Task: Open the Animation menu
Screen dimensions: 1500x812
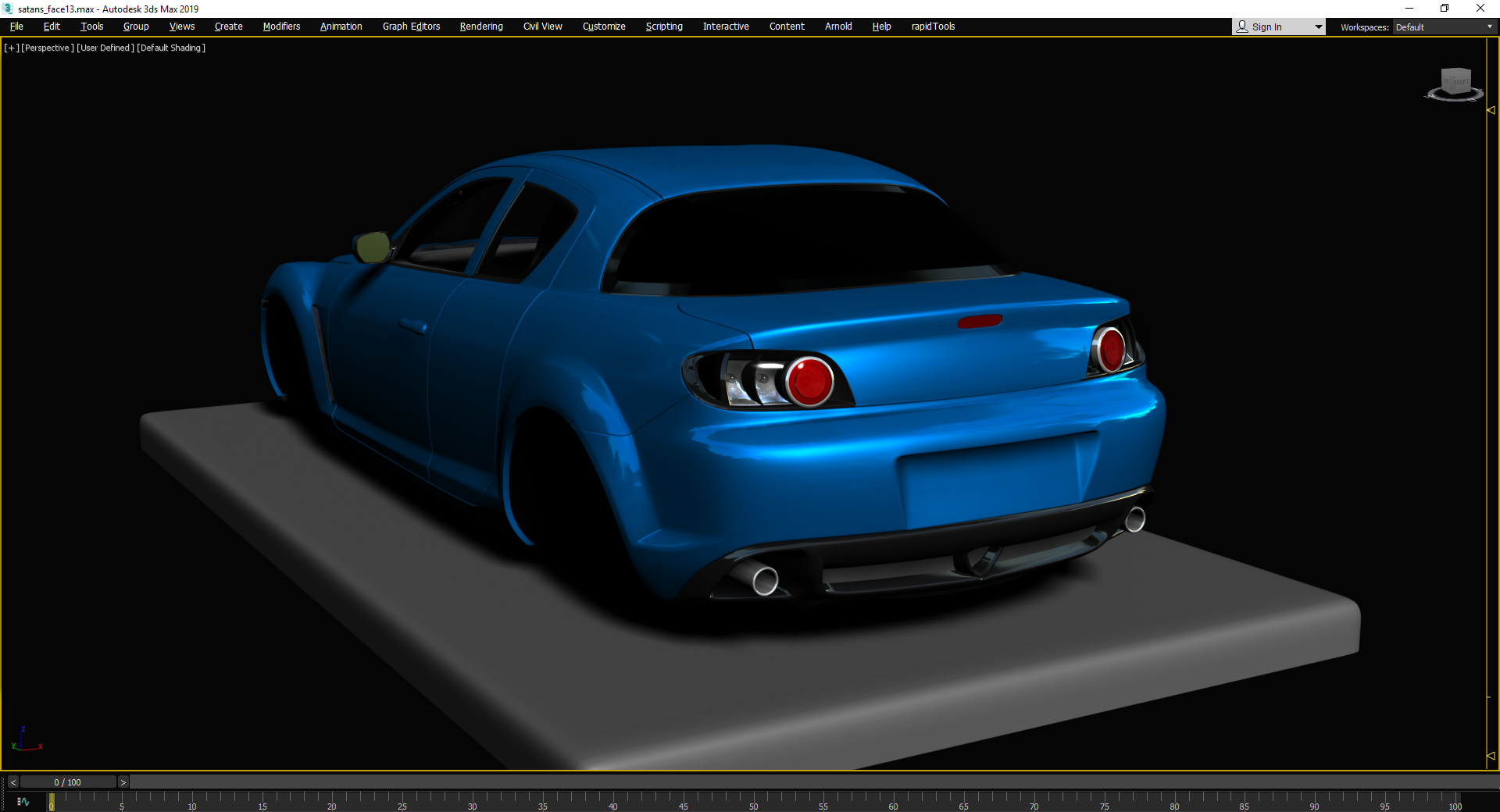Action: pos(341,27)
